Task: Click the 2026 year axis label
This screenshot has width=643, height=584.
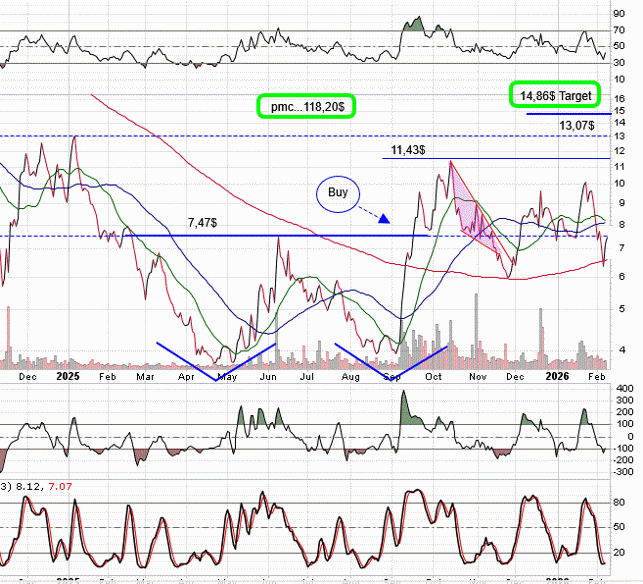Action: [559, 377]
